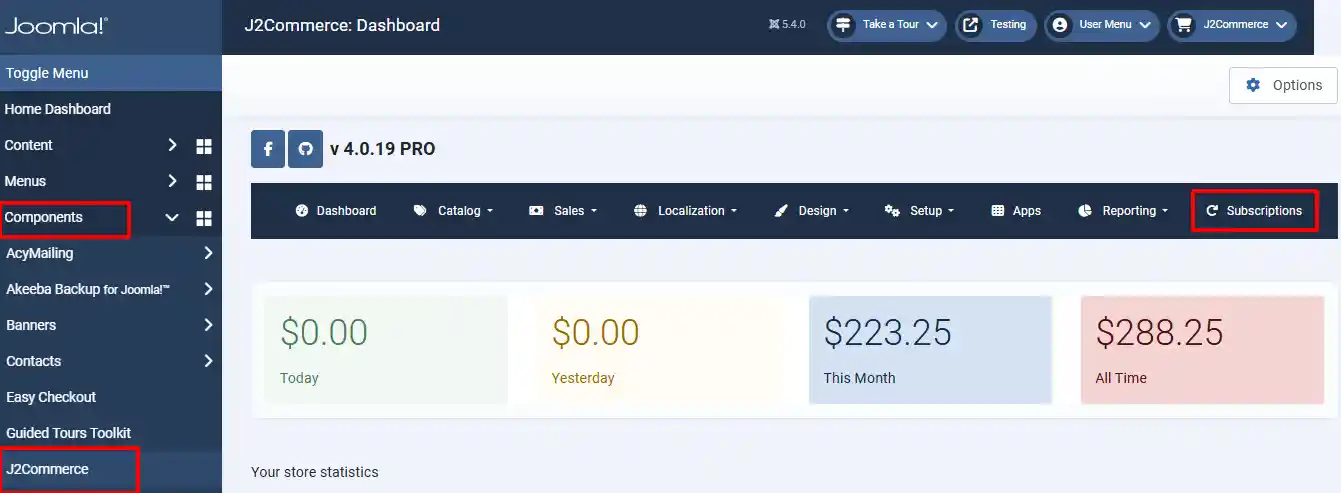
Task: Click the Options gear icon
Action: point(1253,85)
